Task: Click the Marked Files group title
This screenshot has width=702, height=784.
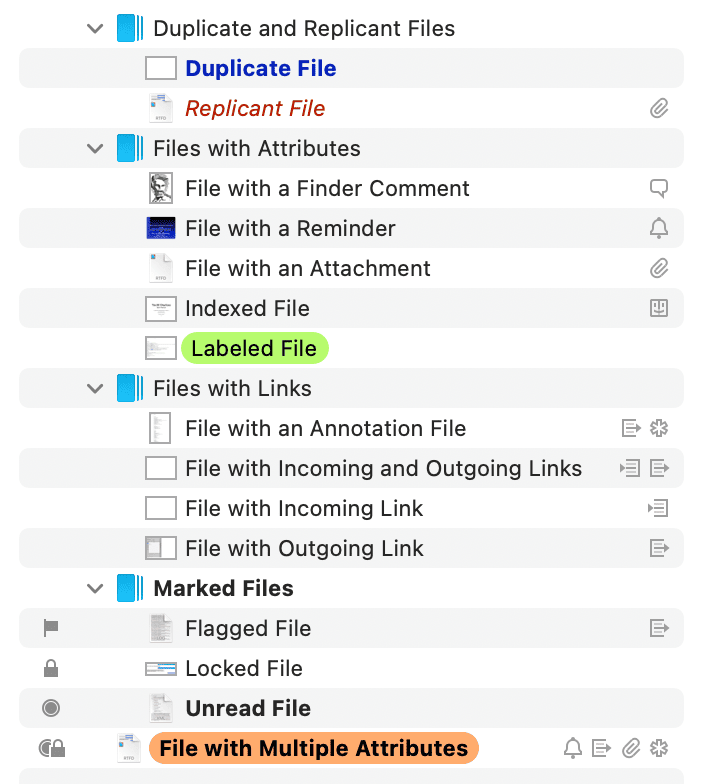Action: pos(223,588)
